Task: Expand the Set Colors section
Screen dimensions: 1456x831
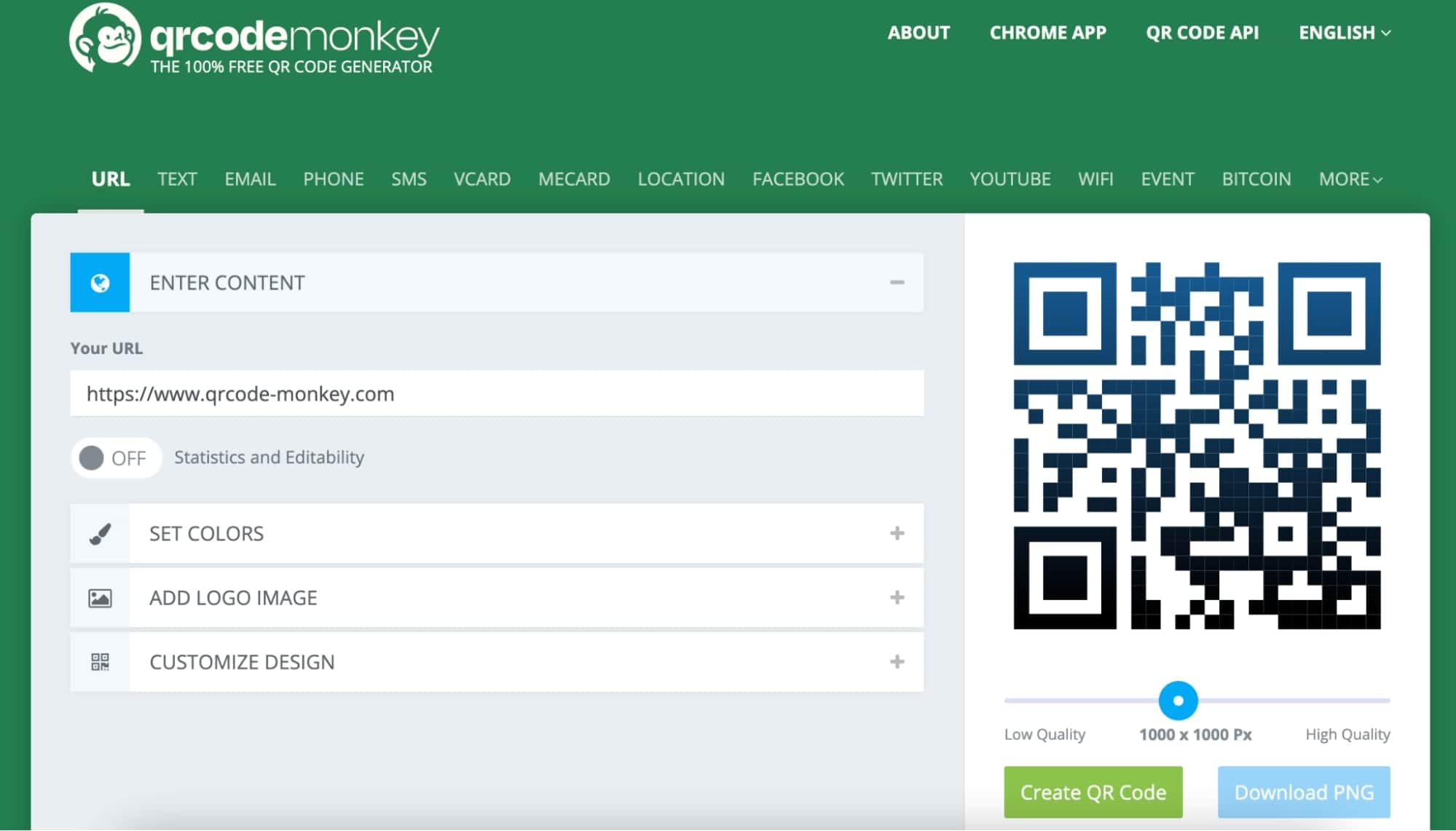Action: point(897,533)
